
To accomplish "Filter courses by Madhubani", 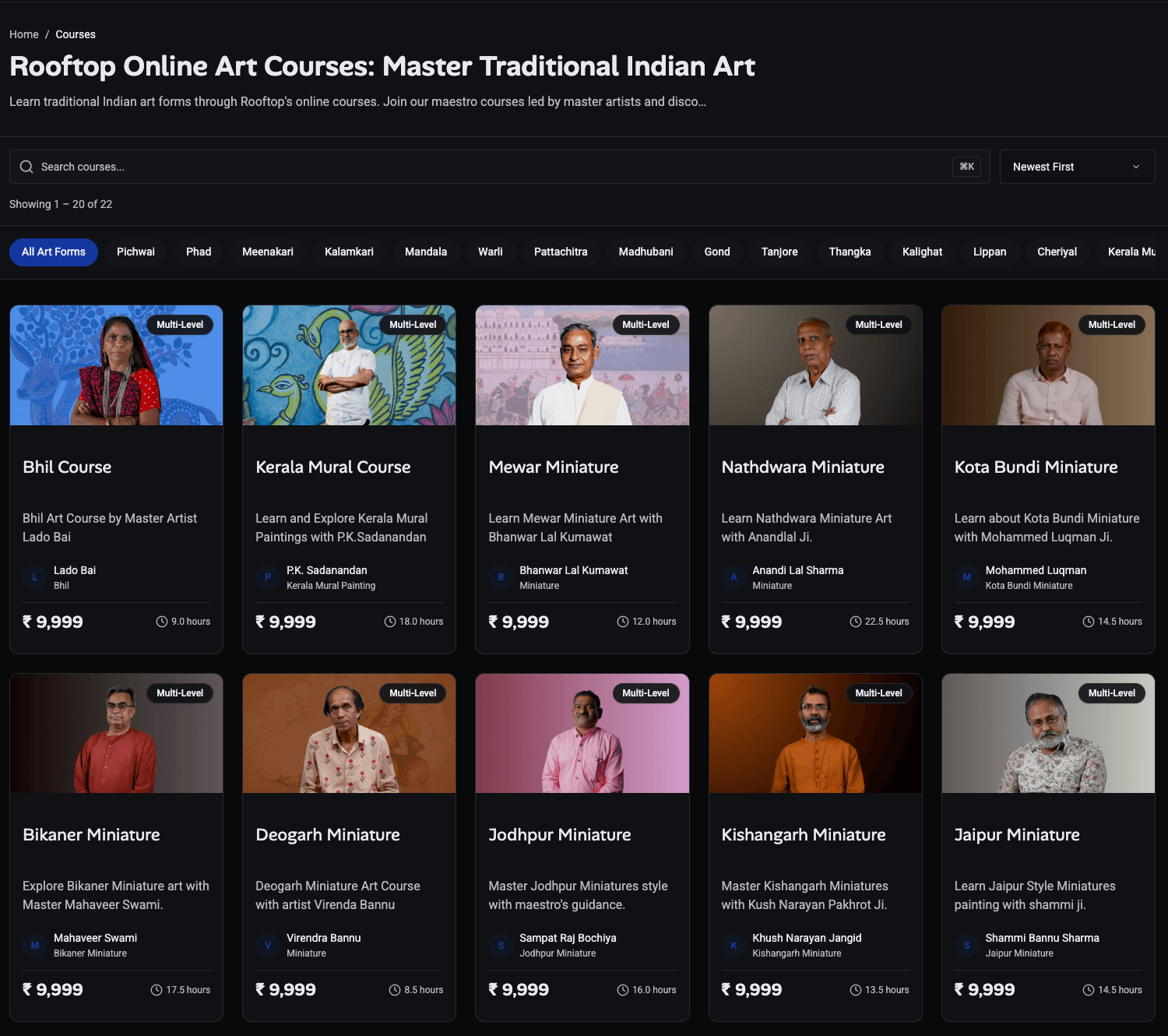I will (646, 252).
